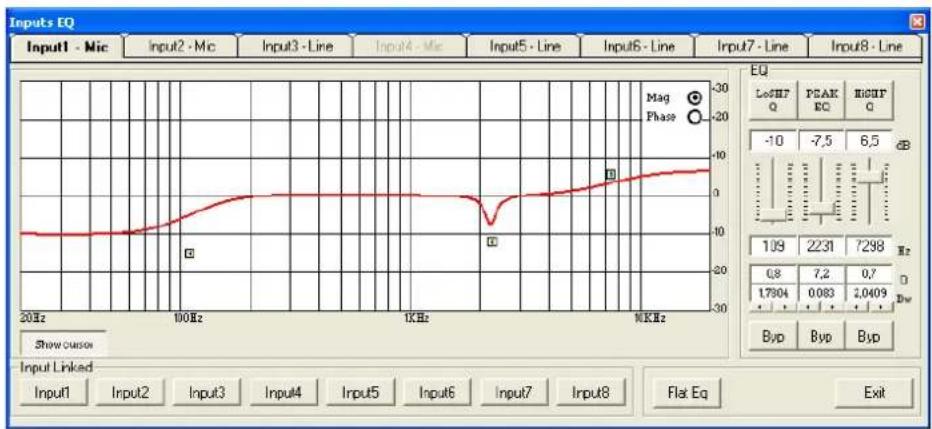
Task: Bypass the low shelf filter band
Action: point(773,338)
